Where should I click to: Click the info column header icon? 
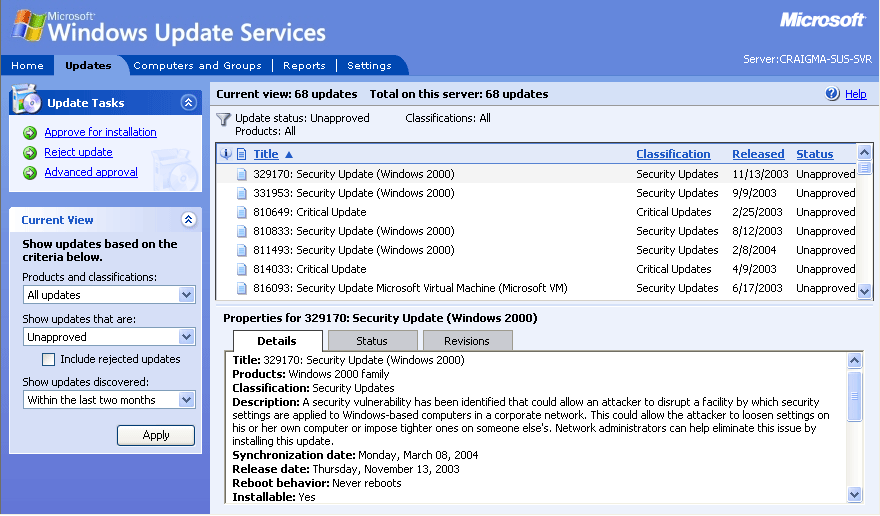coord(226,154)
